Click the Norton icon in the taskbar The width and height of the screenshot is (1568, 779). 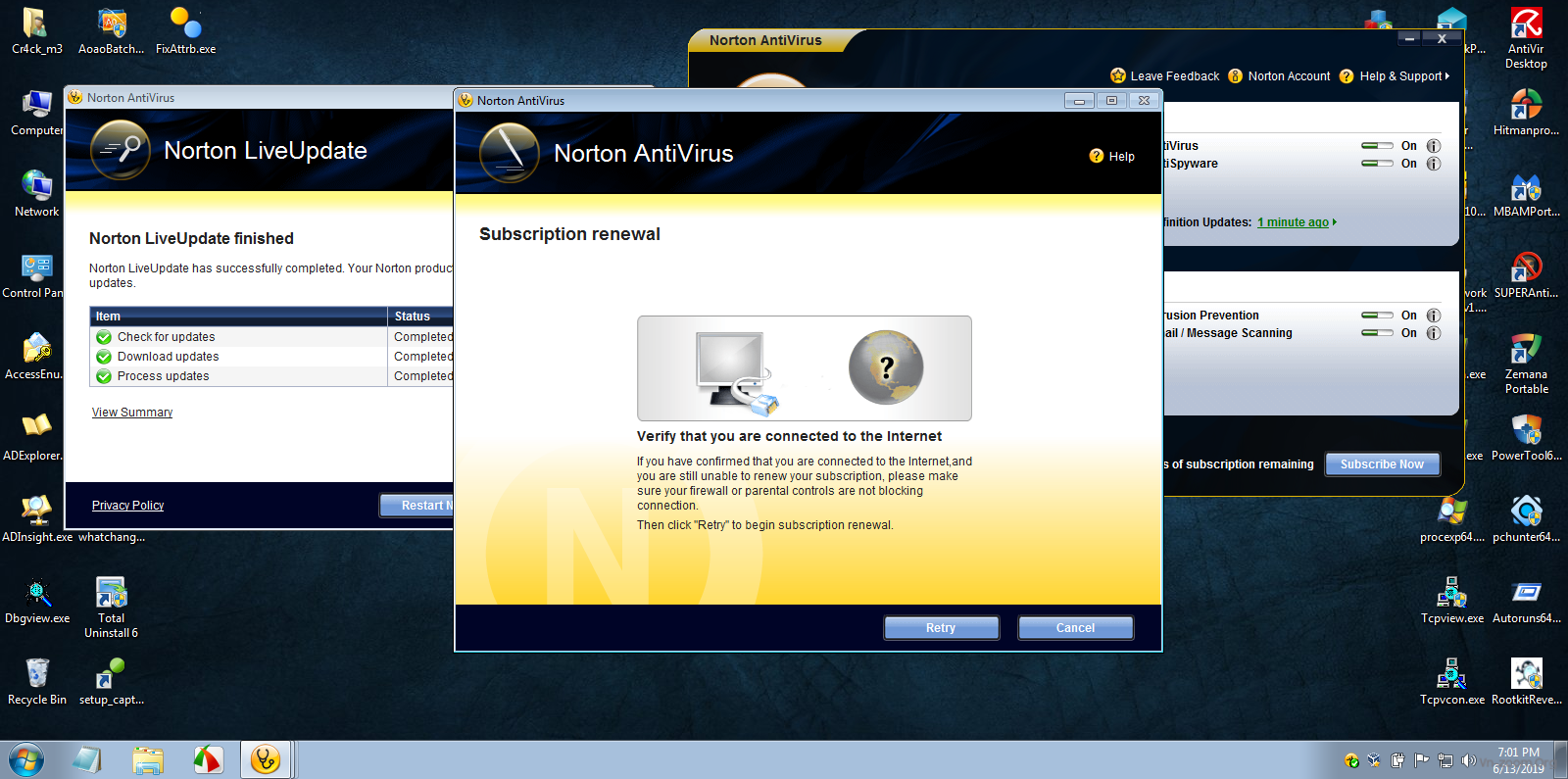click(266, 759)
